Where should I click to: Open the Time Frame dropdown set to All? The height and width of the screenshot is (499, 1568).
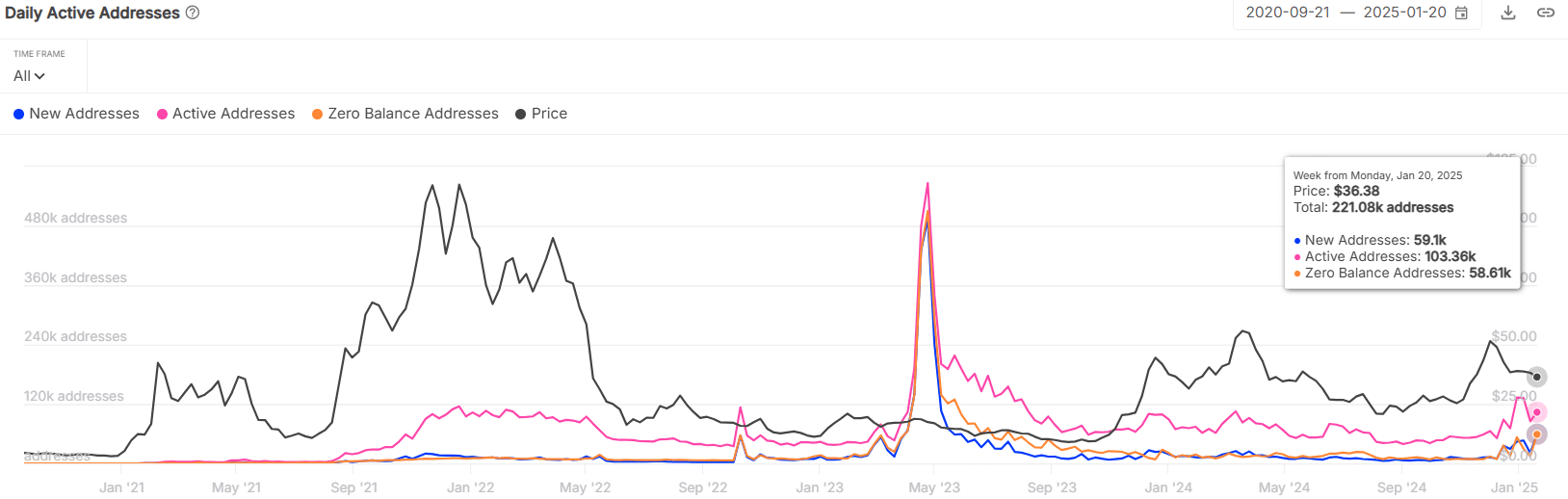(x=29, y=75)
